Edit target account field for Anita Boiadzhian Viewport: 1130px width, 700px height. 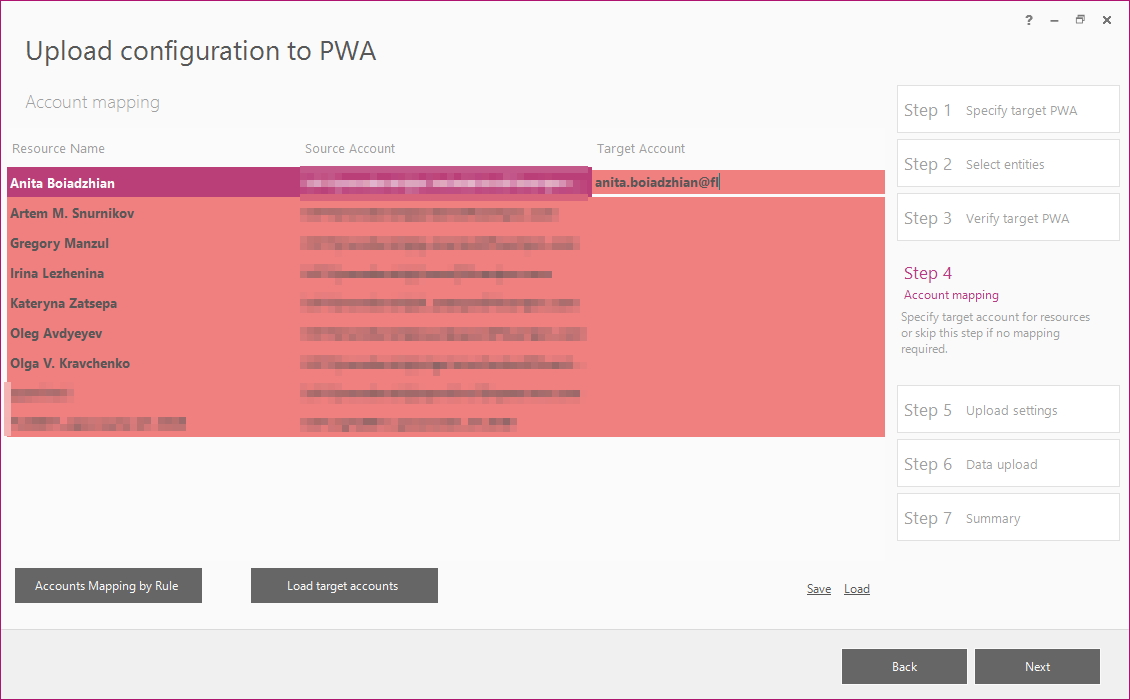(738, 182)
